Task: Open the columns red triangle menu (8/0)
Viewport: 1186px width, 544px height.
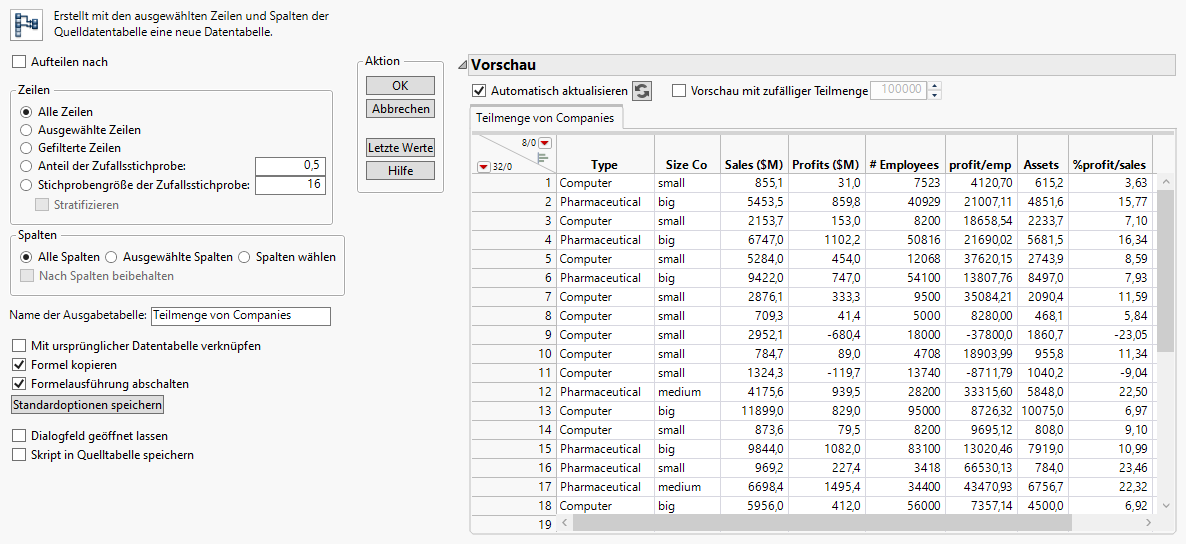Action: click(545, 143)
